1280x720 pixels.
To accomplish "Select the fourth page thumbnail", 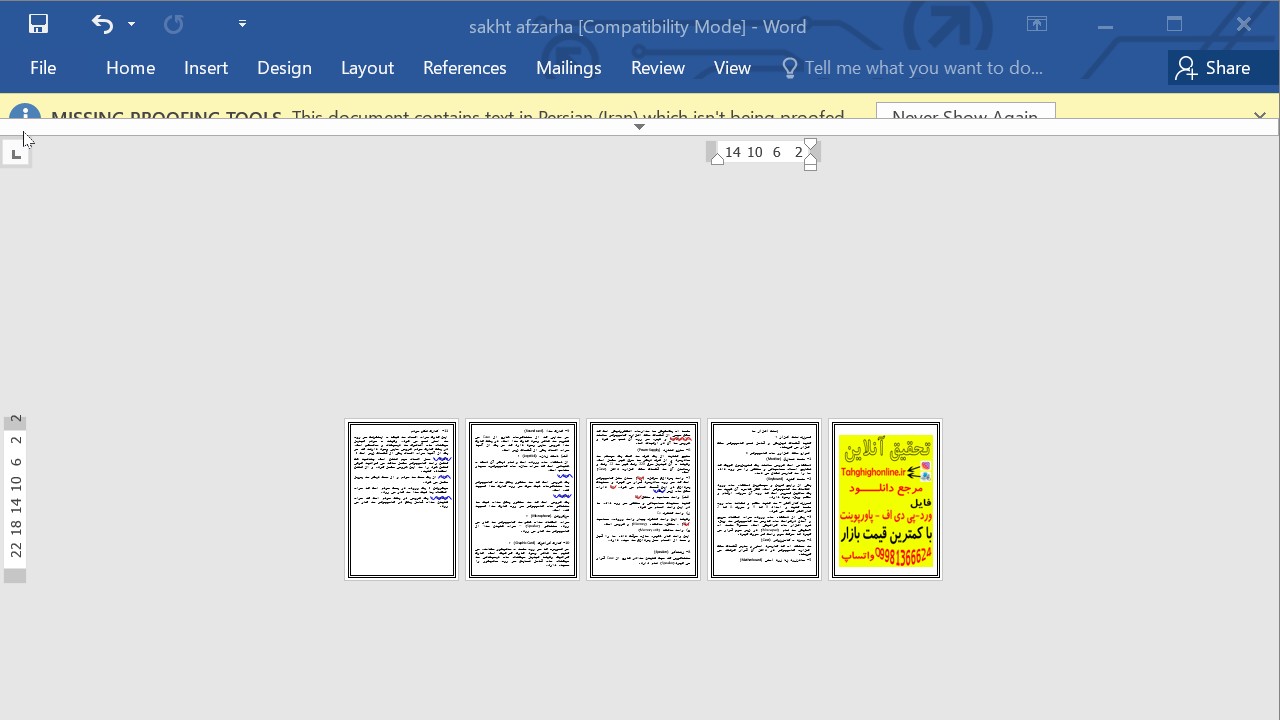I will click(x=764, y=499).
